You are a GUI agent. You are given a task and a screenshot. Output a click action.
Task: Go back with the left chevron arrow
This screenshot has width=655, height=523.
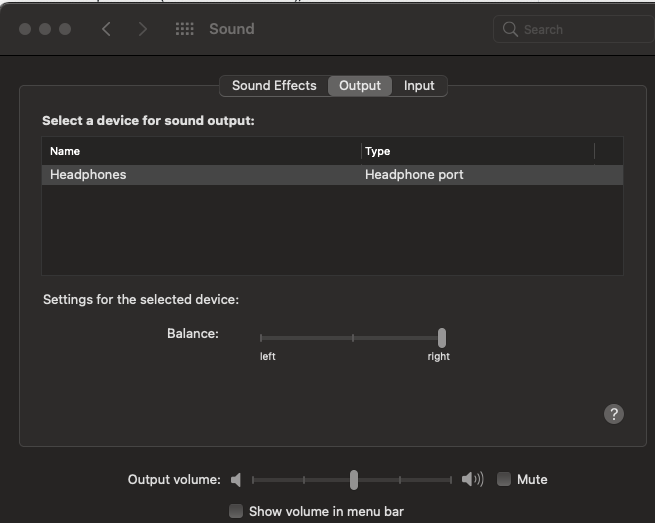(x=107, y=29)
